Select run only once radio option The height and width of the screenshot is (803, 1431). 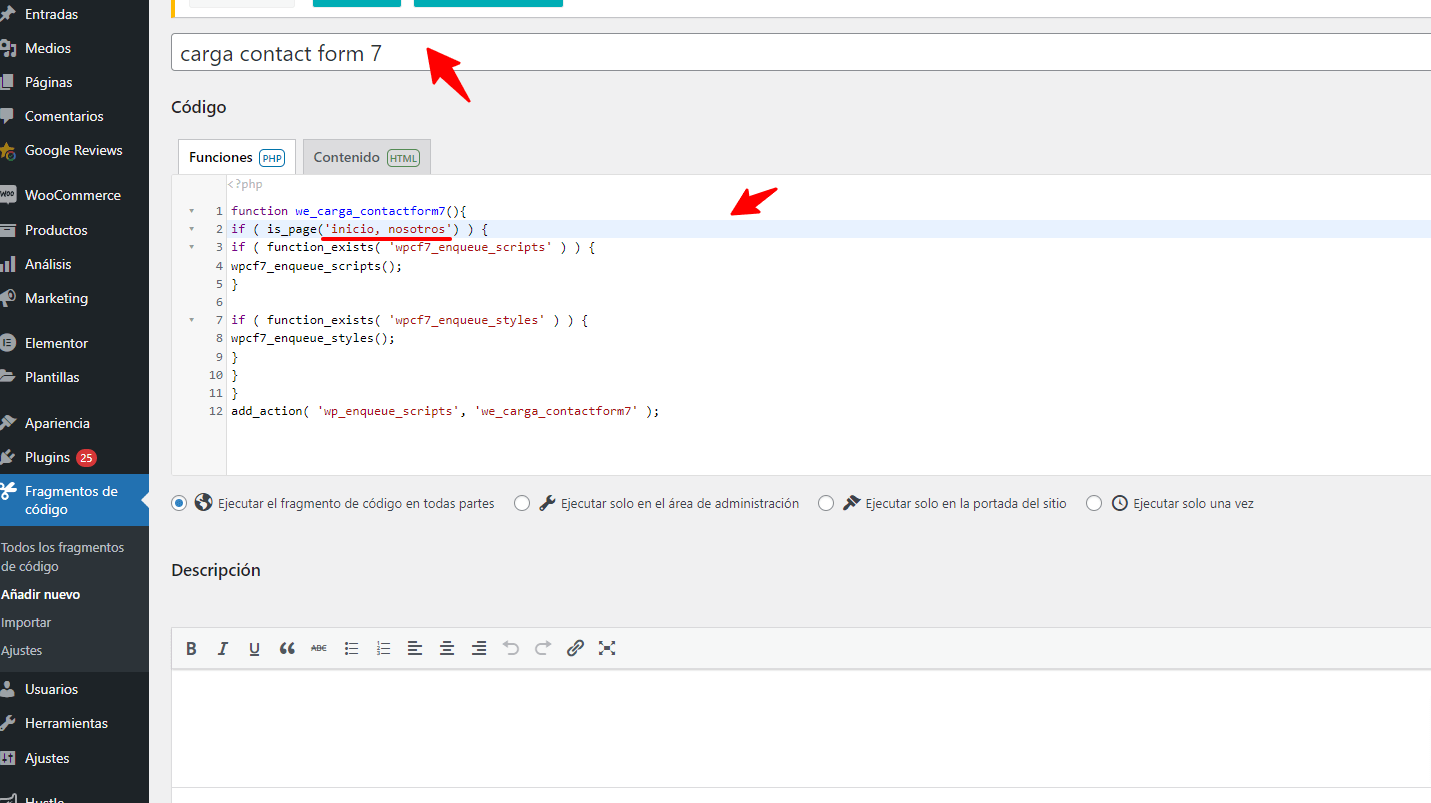coord(1094,503)
